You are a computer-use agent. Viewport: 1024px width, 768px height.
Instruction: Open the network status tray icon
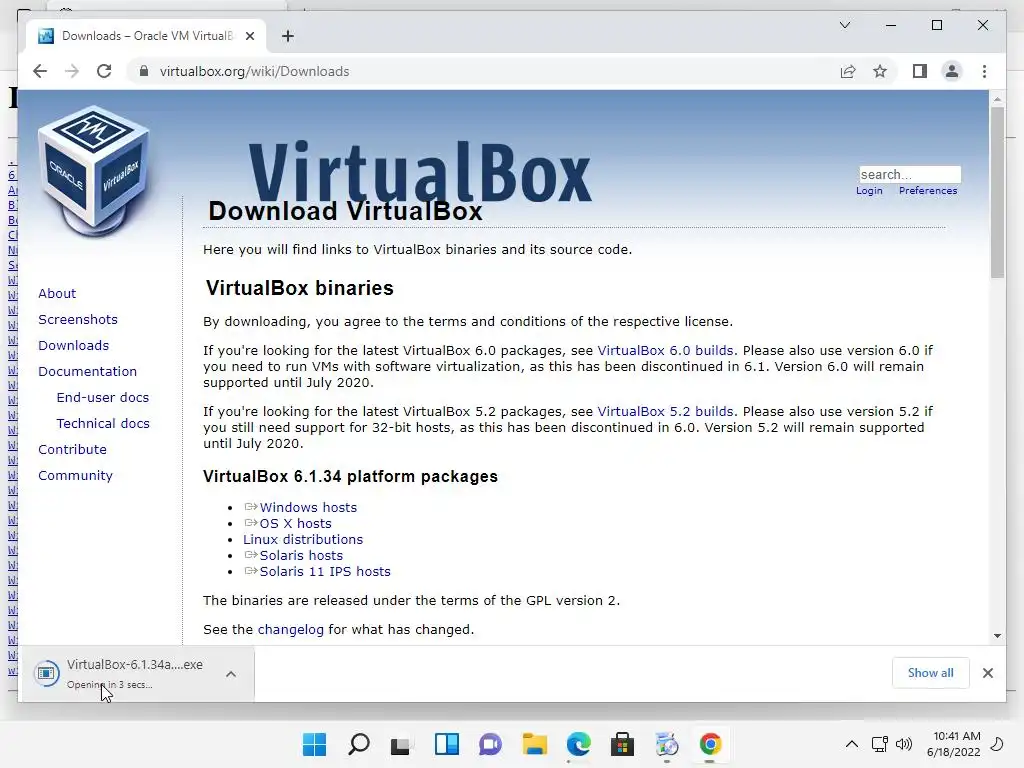[x=880, y=744]
